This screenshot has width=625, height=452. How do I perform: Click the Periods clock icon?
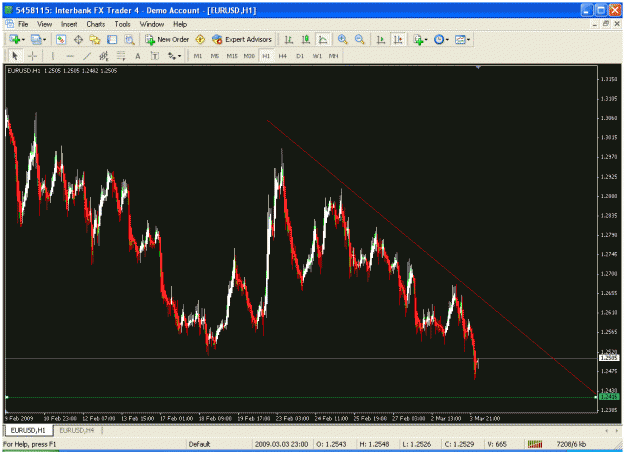(x=439, y=39)
